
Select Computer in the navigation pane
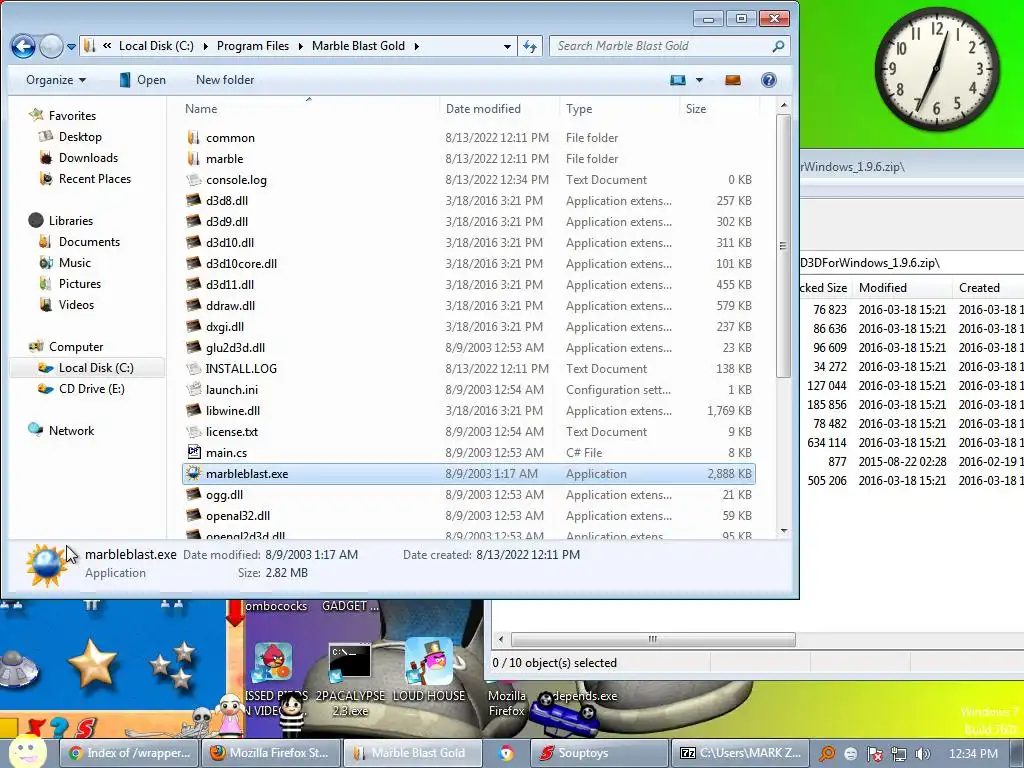pos(76,347)
